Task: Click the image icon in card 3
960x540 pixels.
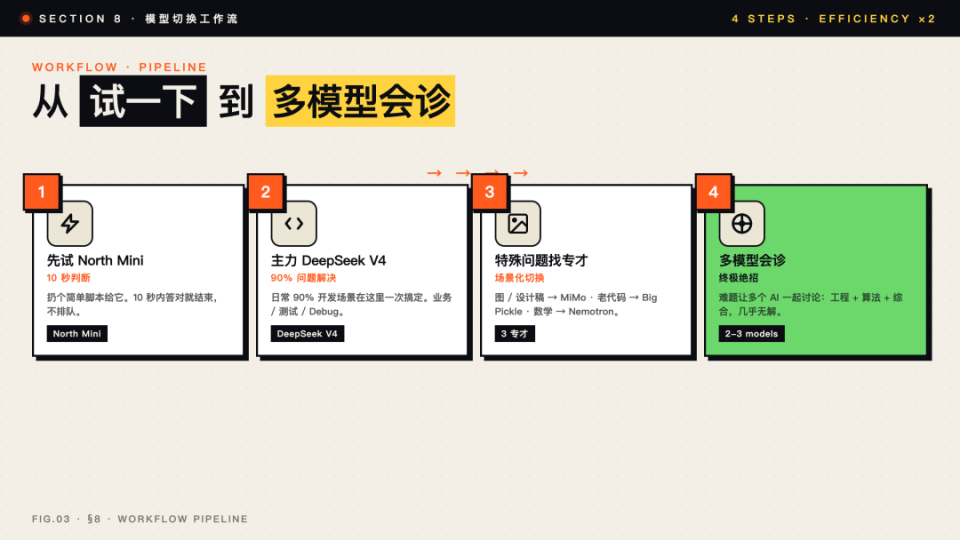Action: [x=518, y=223]
